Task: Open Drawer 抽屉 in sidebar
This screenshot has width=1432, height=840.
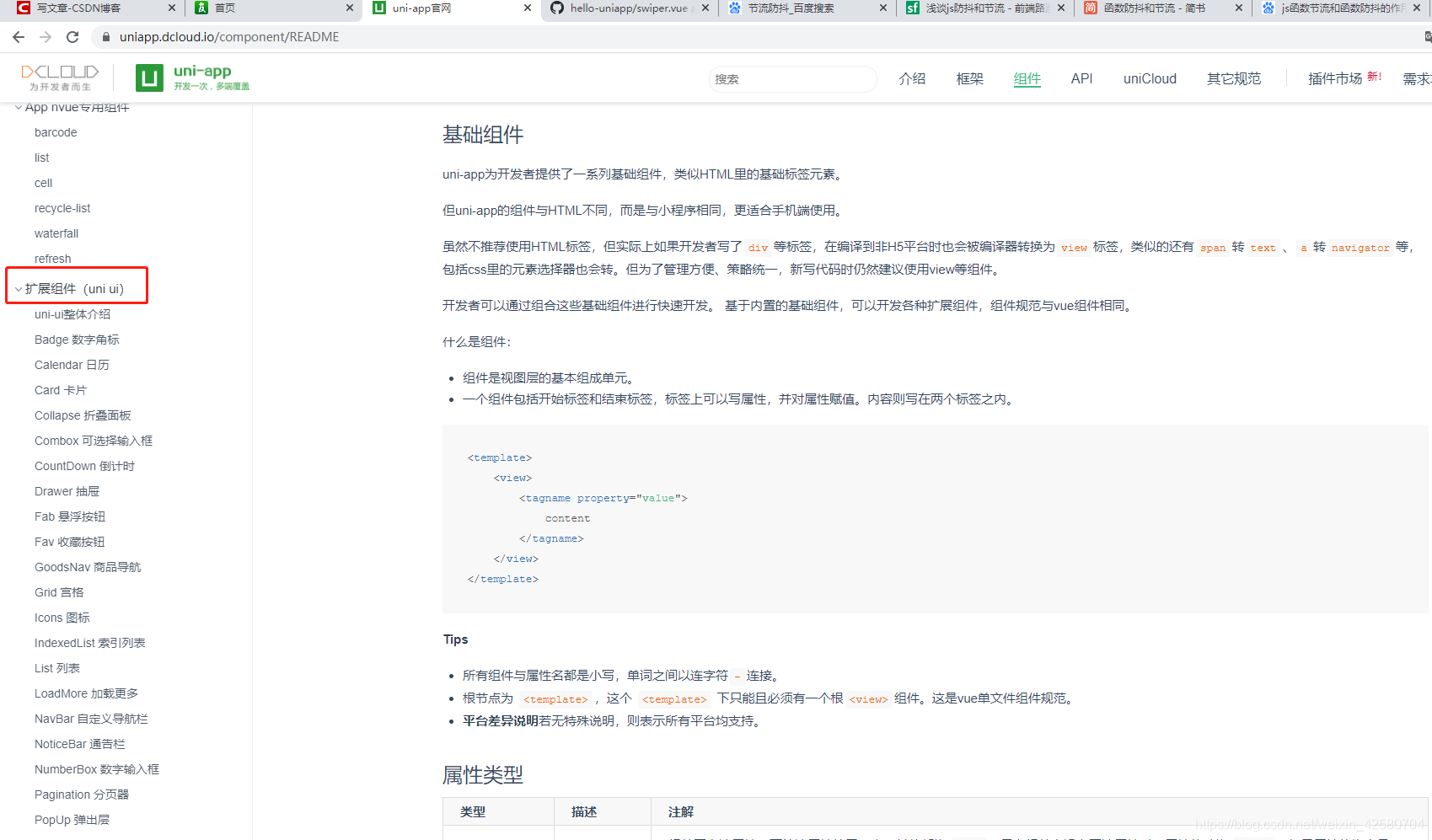Action: (67, 491)
